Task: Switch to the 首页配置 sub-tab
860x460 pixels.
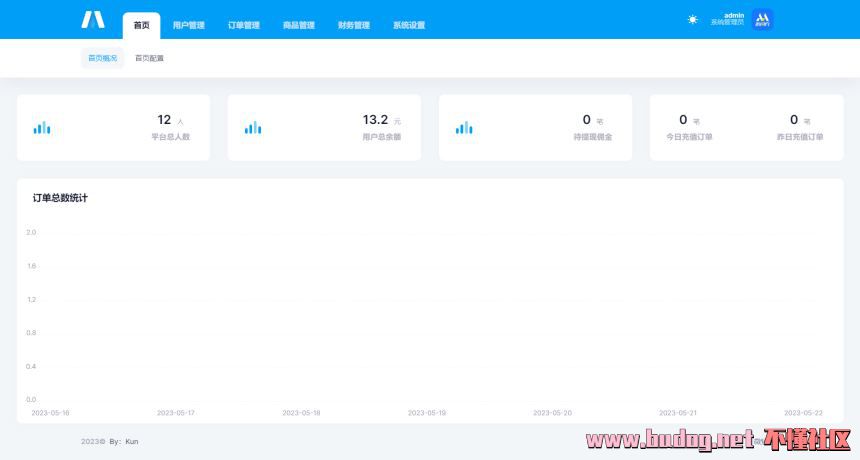Action: pos(149,58)
